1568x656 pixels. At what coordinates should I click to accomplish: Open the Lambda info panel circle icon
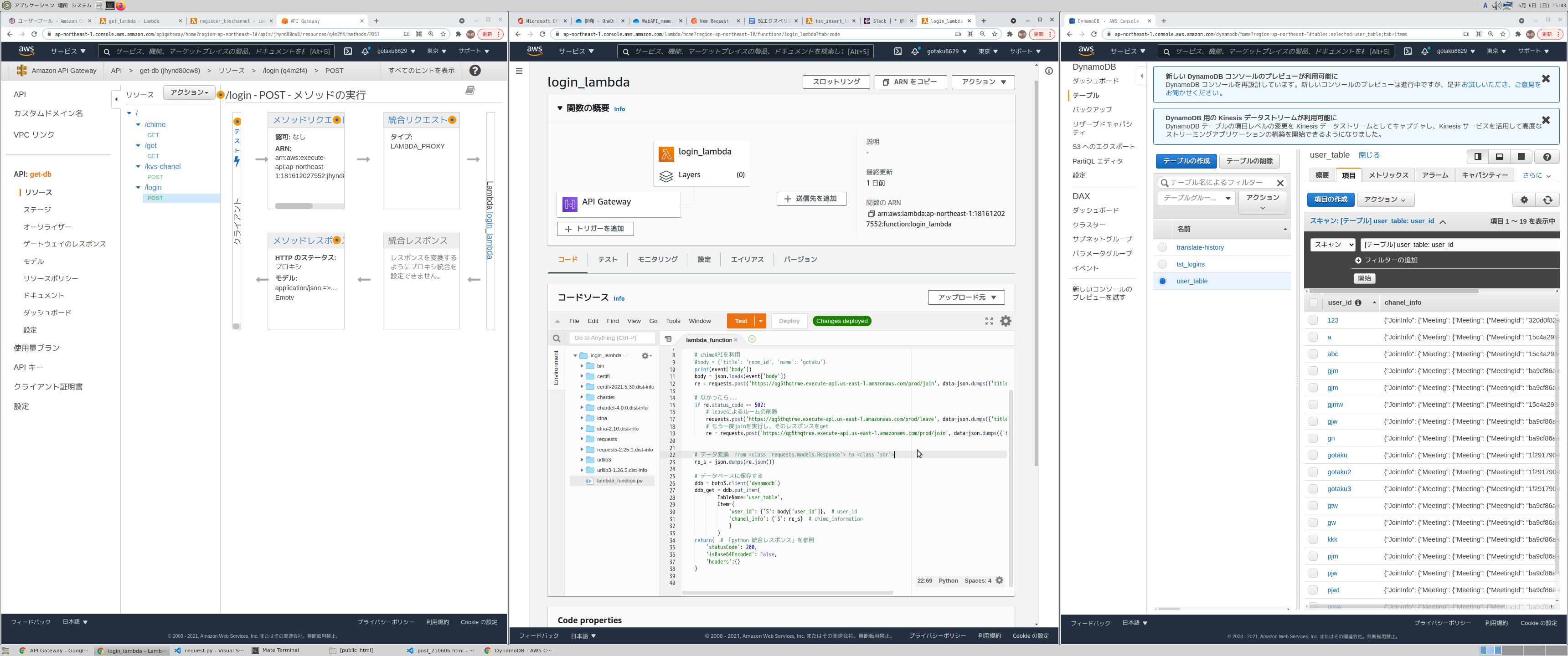pyautogui.click(x=1049, y=71)
